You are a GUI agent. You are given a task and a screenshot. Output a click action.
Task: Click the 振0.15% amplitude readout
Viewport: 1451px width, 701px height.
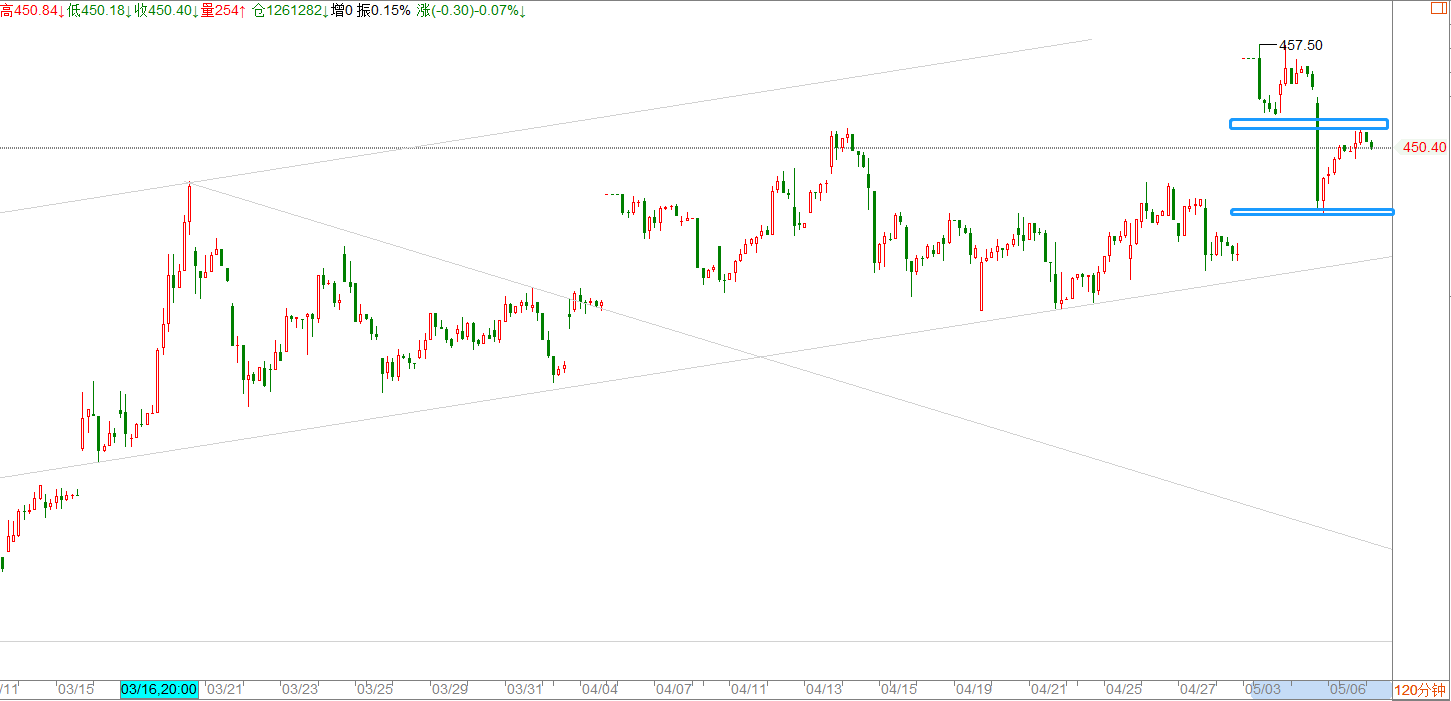point(384,10)
